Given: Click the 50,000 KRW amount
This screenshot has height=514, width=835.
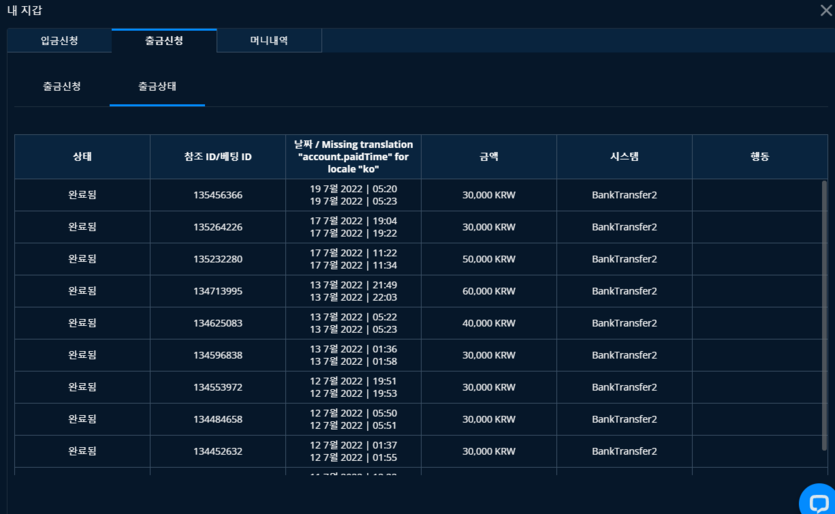Looking at the screenshot, I should 489,259.
